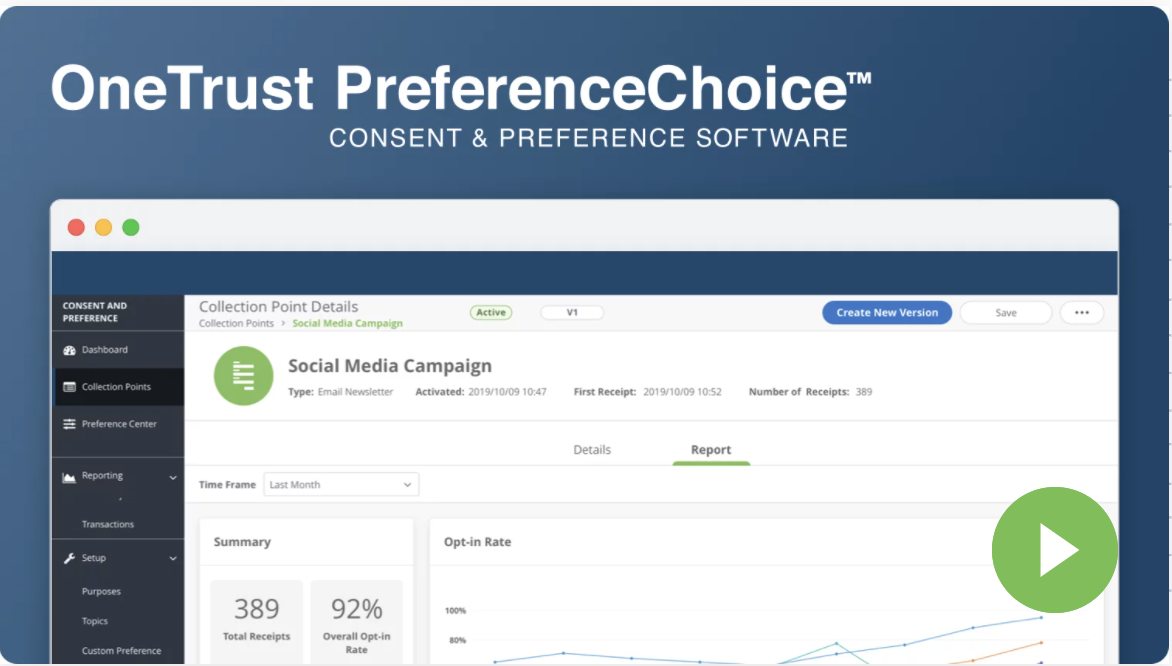Select the Report tab
This screenshot has height=666, width=1172.
[710, 449]
